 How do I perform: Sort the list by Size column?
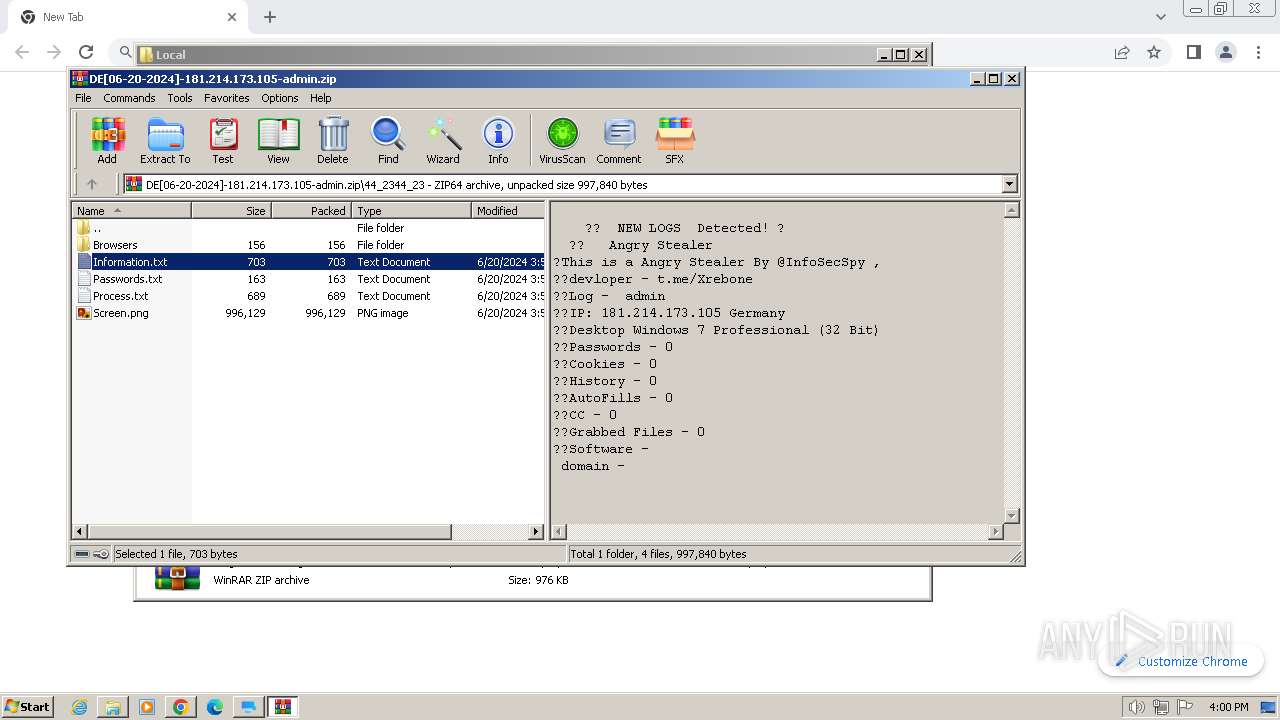(231, 211)
